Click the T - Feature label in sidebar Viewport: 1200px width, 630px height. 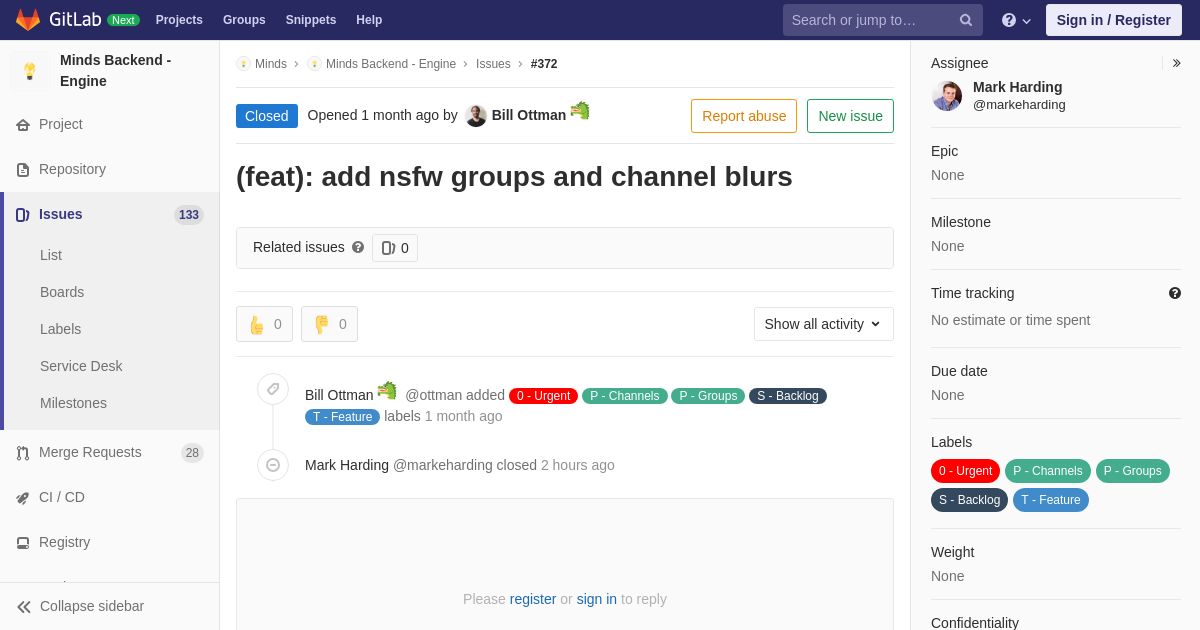pos(1051,500)
